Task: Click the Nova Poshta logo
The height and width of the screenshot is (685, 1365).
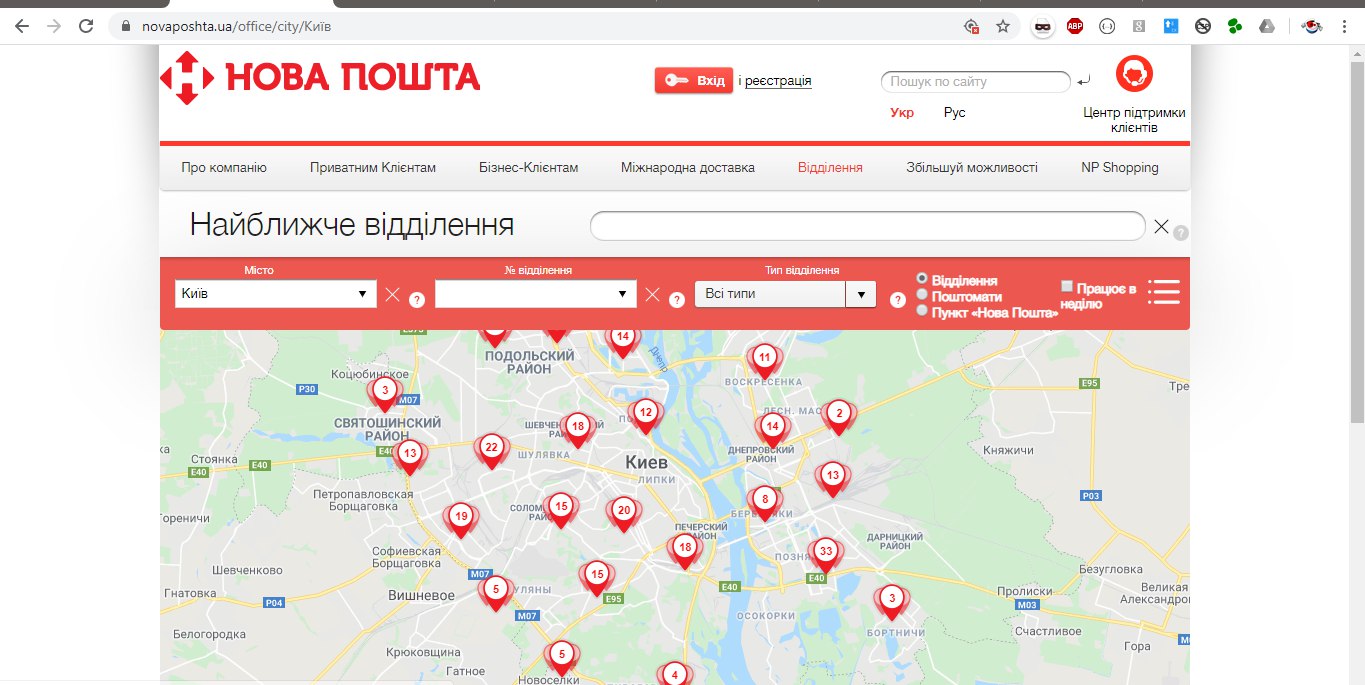Action: pyautogui.click(x=320, y=78)
